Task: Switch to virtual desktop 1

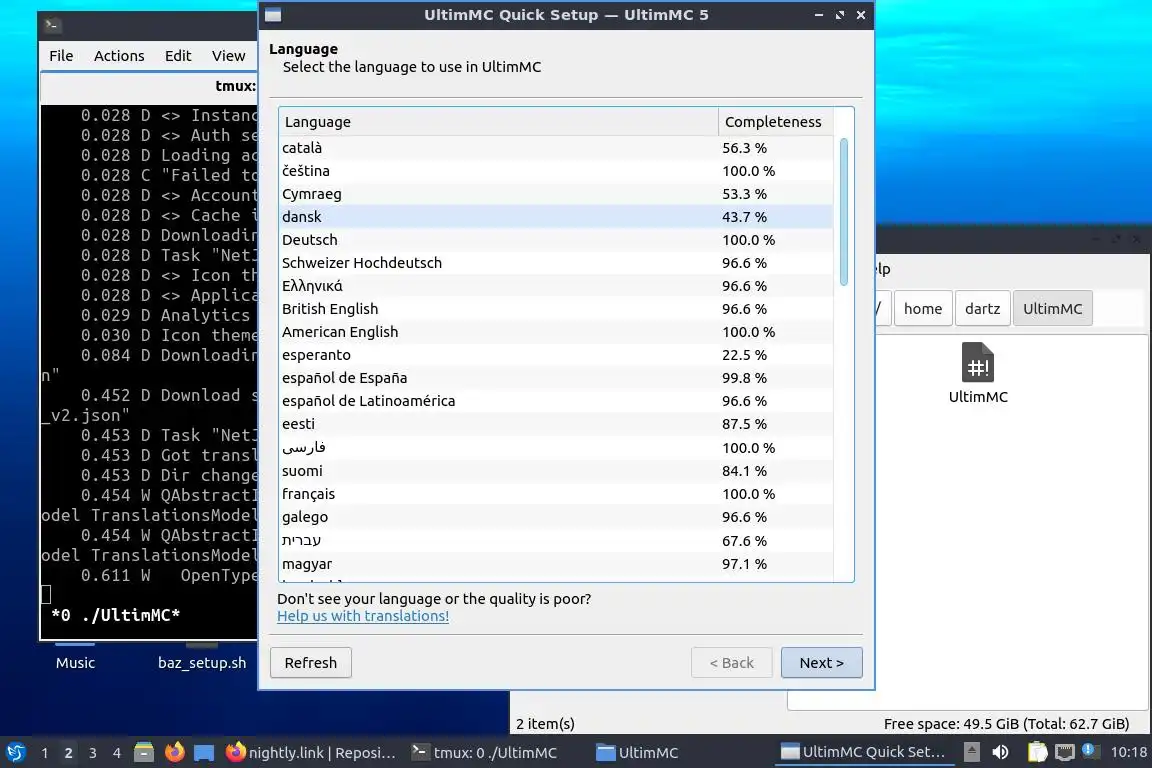Action: [x=45, y=753]
